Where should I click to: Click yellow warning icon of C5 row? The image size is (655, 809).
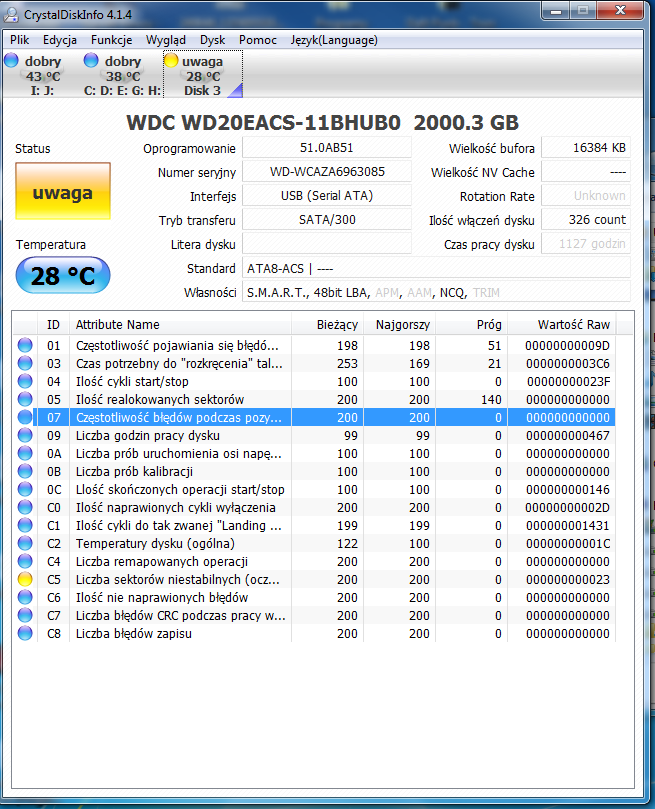pyautogui.click(x=25, y=579)
